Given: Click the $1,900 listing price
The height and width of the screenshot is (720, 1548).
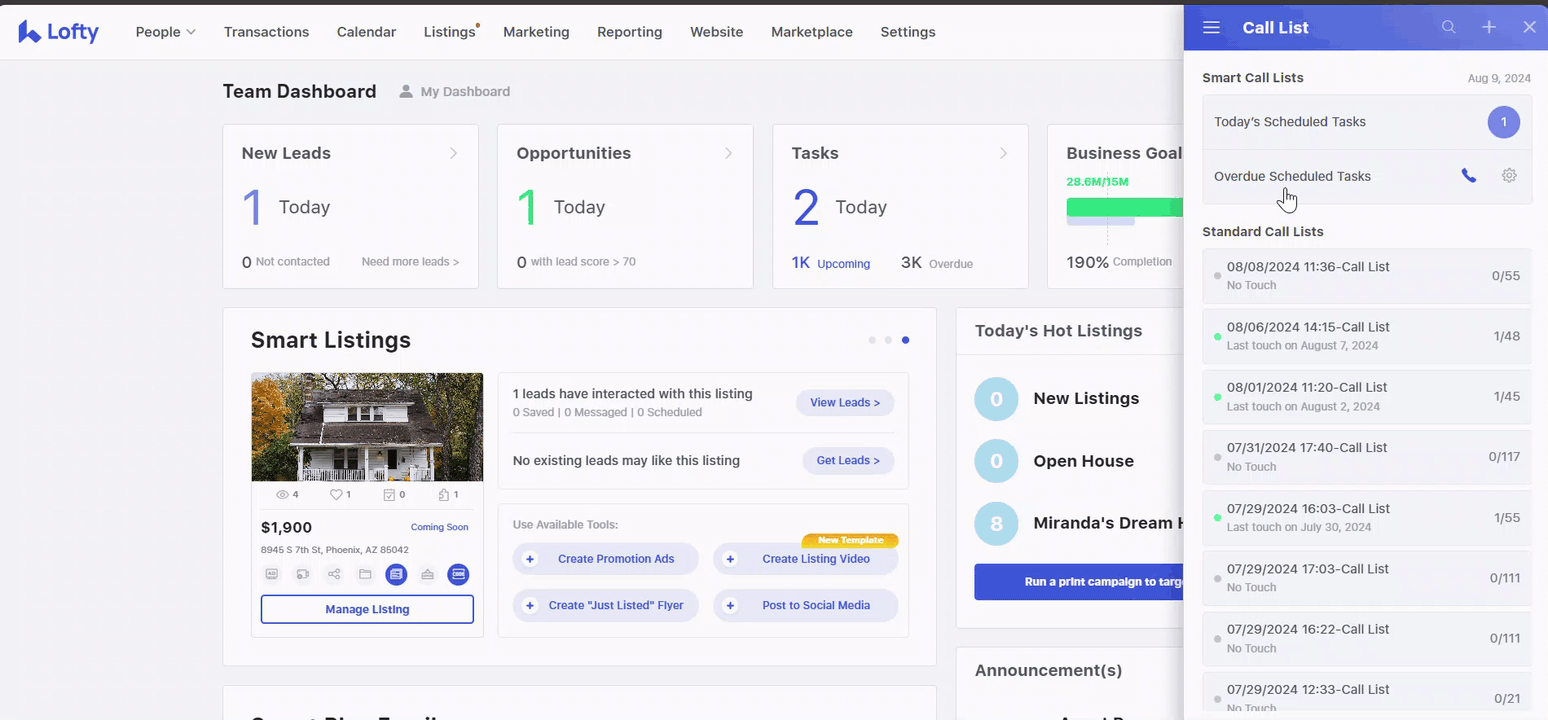Looking at the screenshot, I should click(x=286, y=527).
